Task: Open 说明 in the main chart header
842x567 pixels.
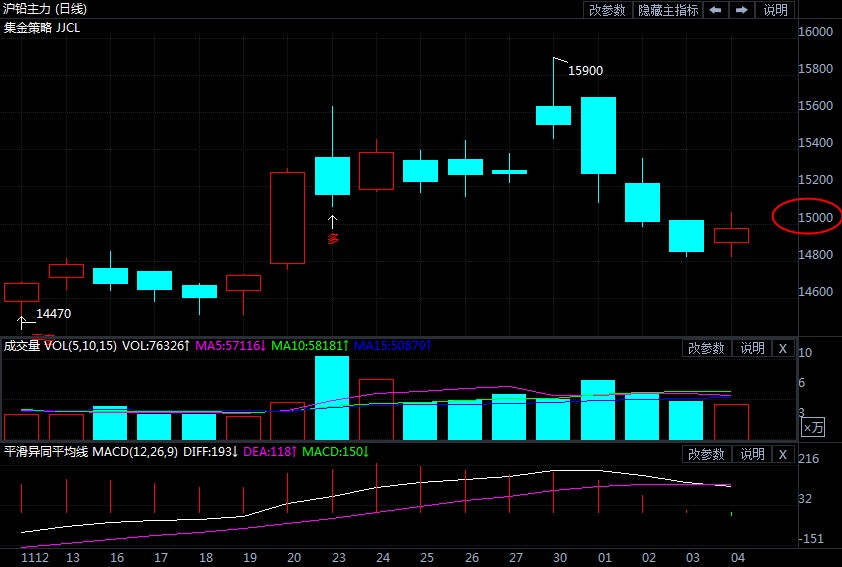Action: click(x=775, y=10)
